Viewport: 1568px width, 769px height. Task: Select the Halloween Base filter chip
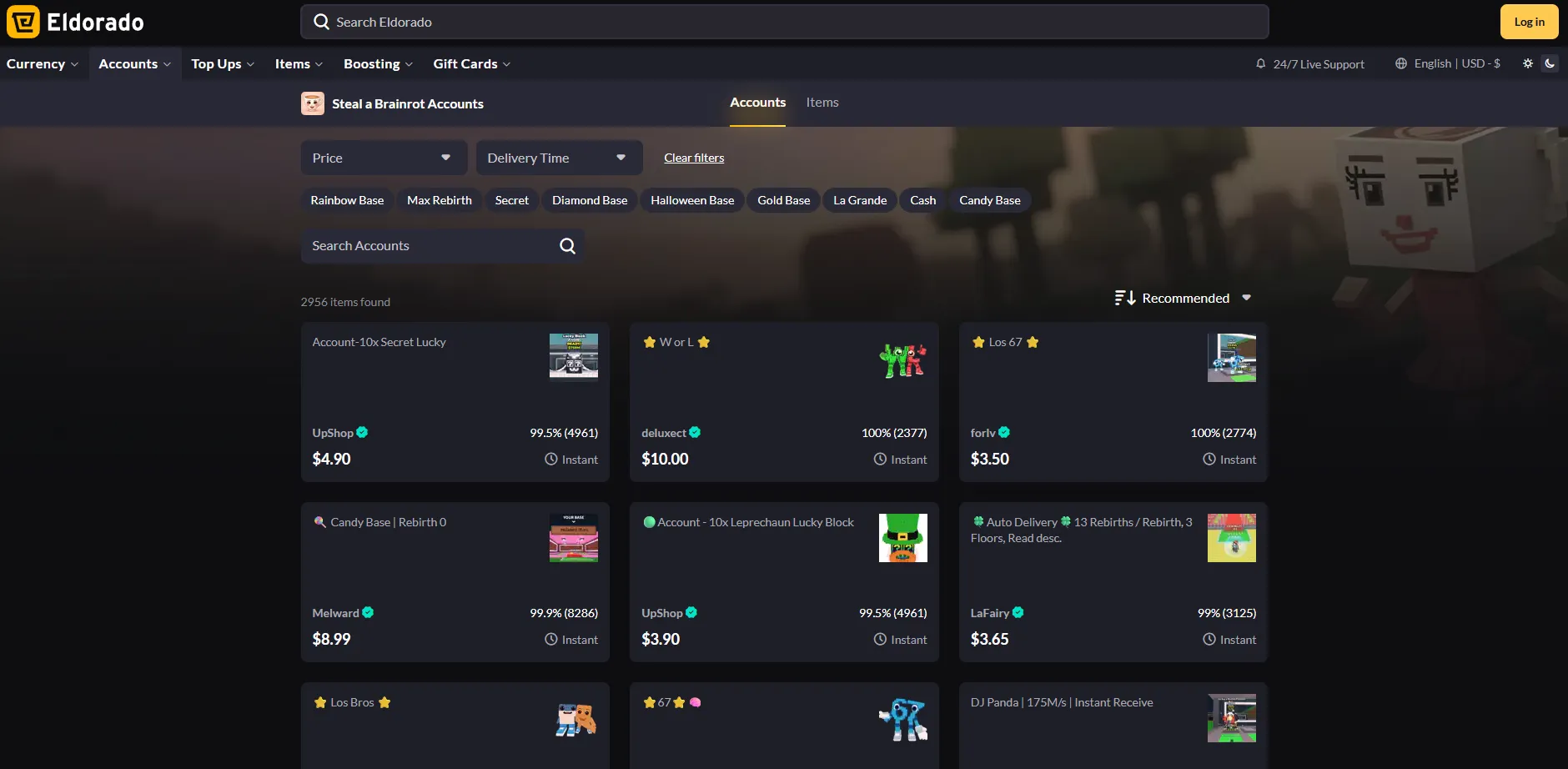[692, 201]
